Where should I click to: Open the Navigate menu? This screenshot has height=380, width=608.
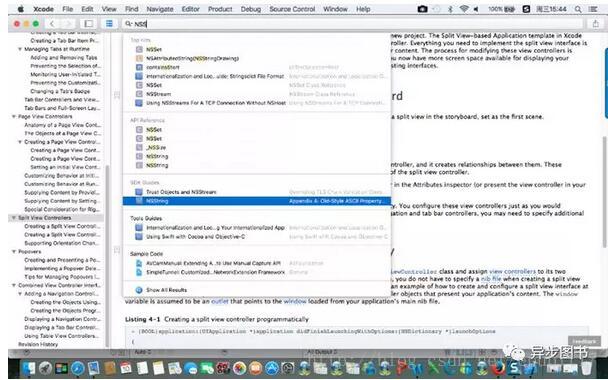click(x=160, y=9)
